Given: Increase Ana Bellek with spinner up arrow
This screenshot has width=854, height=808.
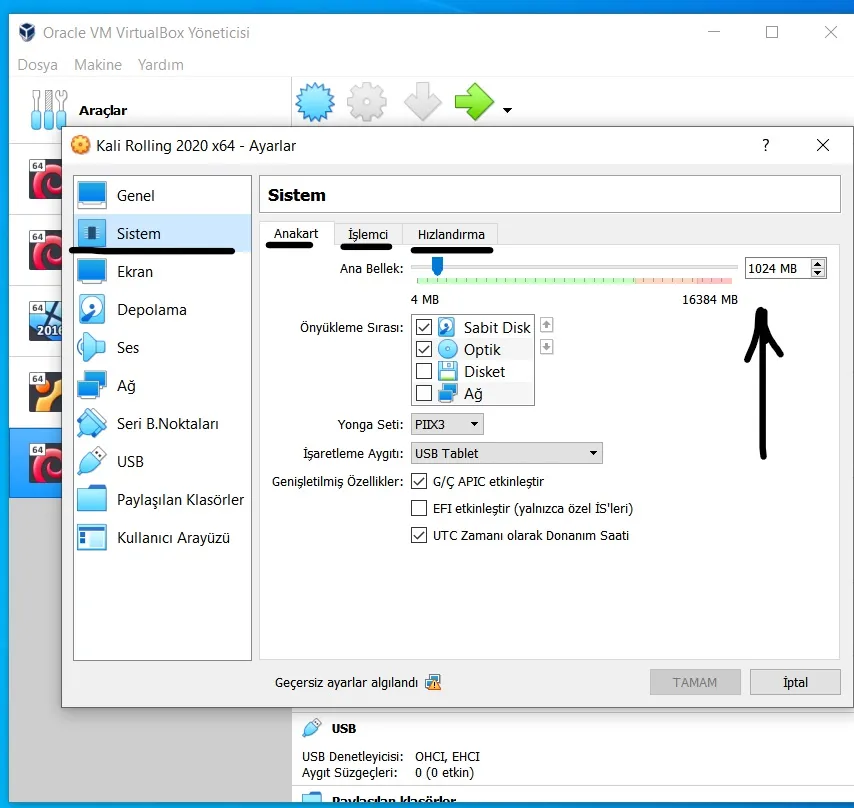Looking at the screenshot, I should 817,264.
